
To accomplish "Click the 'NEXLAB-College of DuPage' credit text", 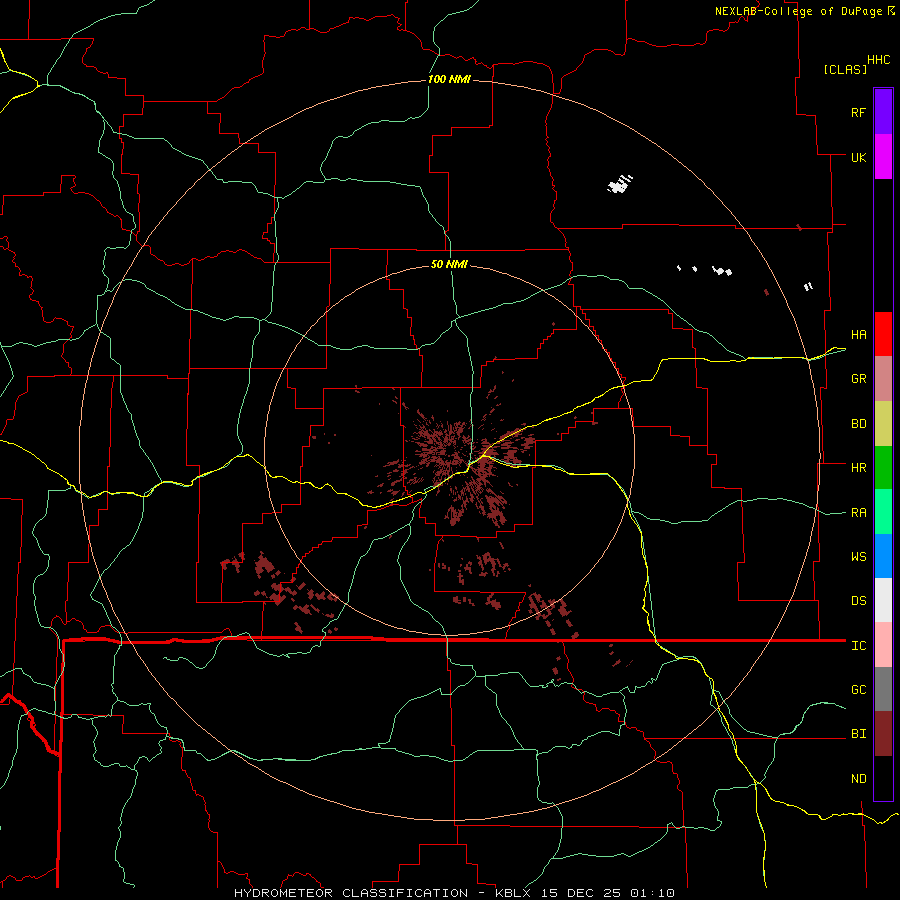I will click(798, 11).
